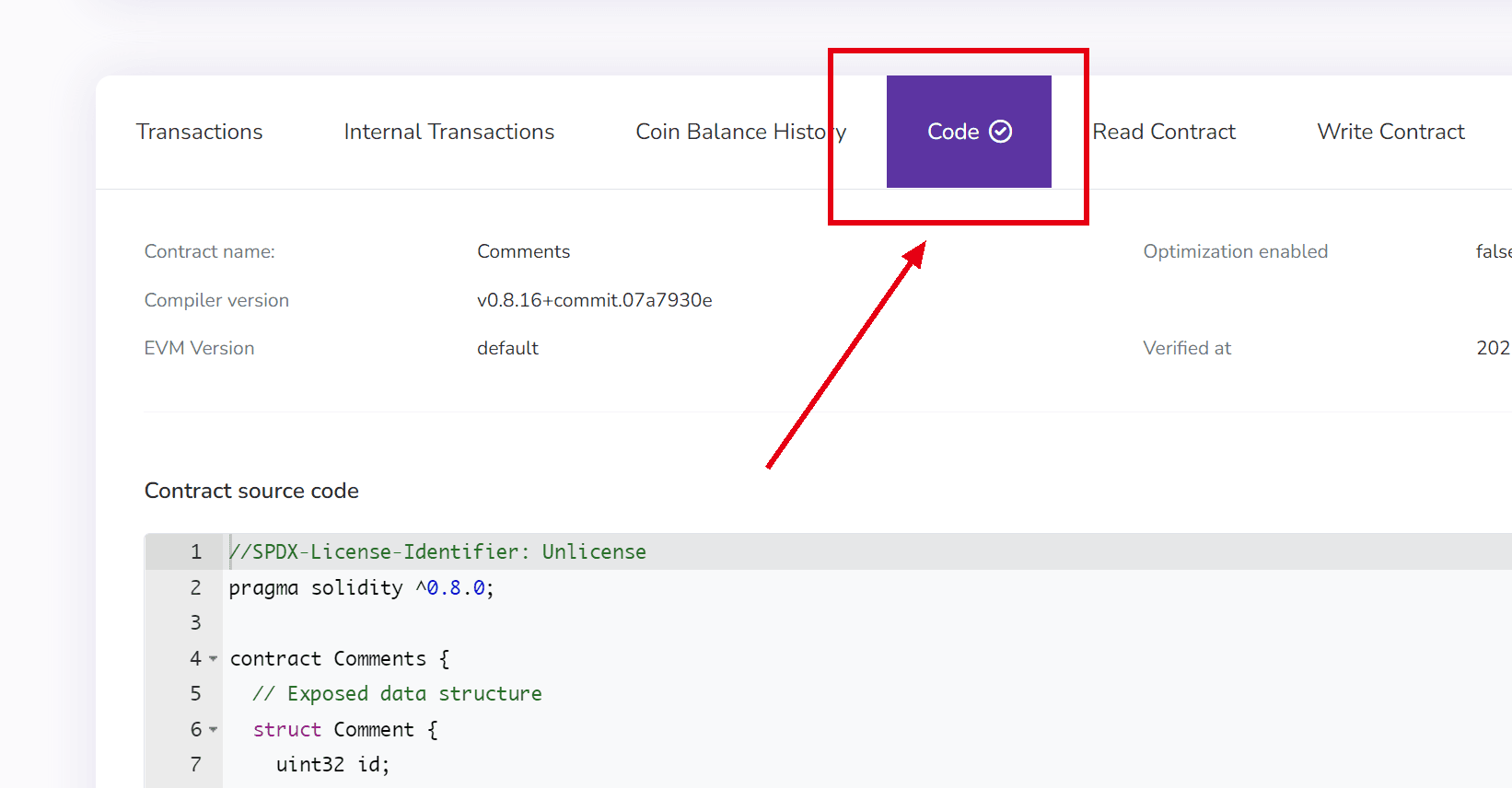Screen dimensions: 1512x788
Task: Open the Write Contract tab
Action: coord(1390,132)
